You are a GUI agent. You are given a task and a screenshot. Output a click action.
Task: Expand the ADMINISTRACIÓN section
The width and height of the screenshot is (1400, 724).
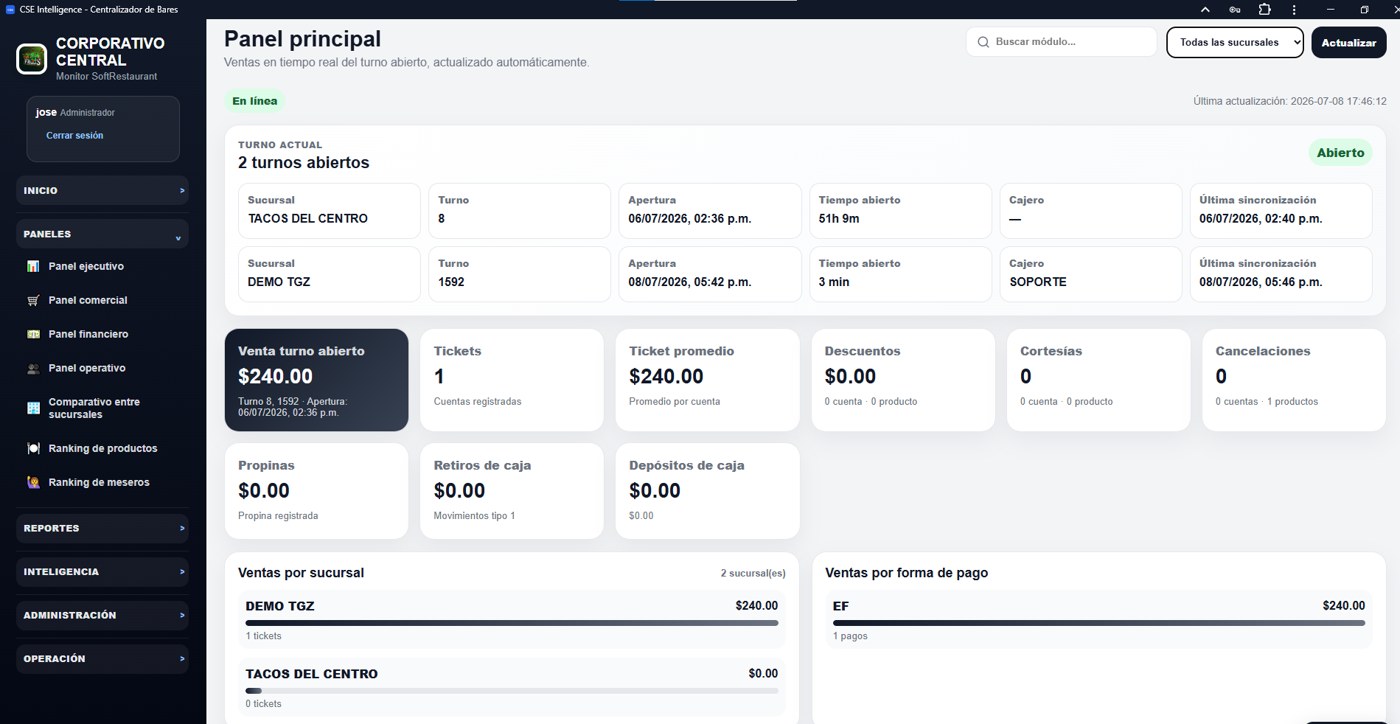[x=102, y=615]
